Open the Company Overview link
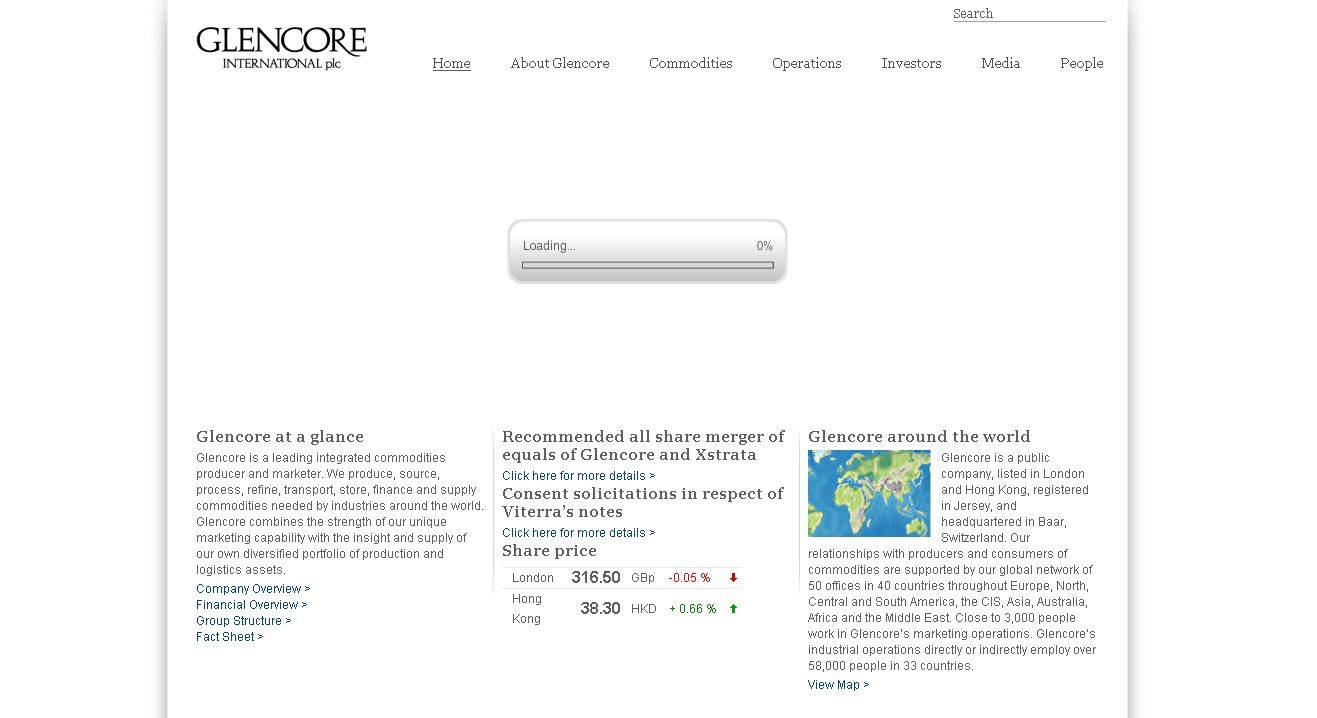Image resolution: width=1317 pixels, height=718 pixels. coord(253,589)
